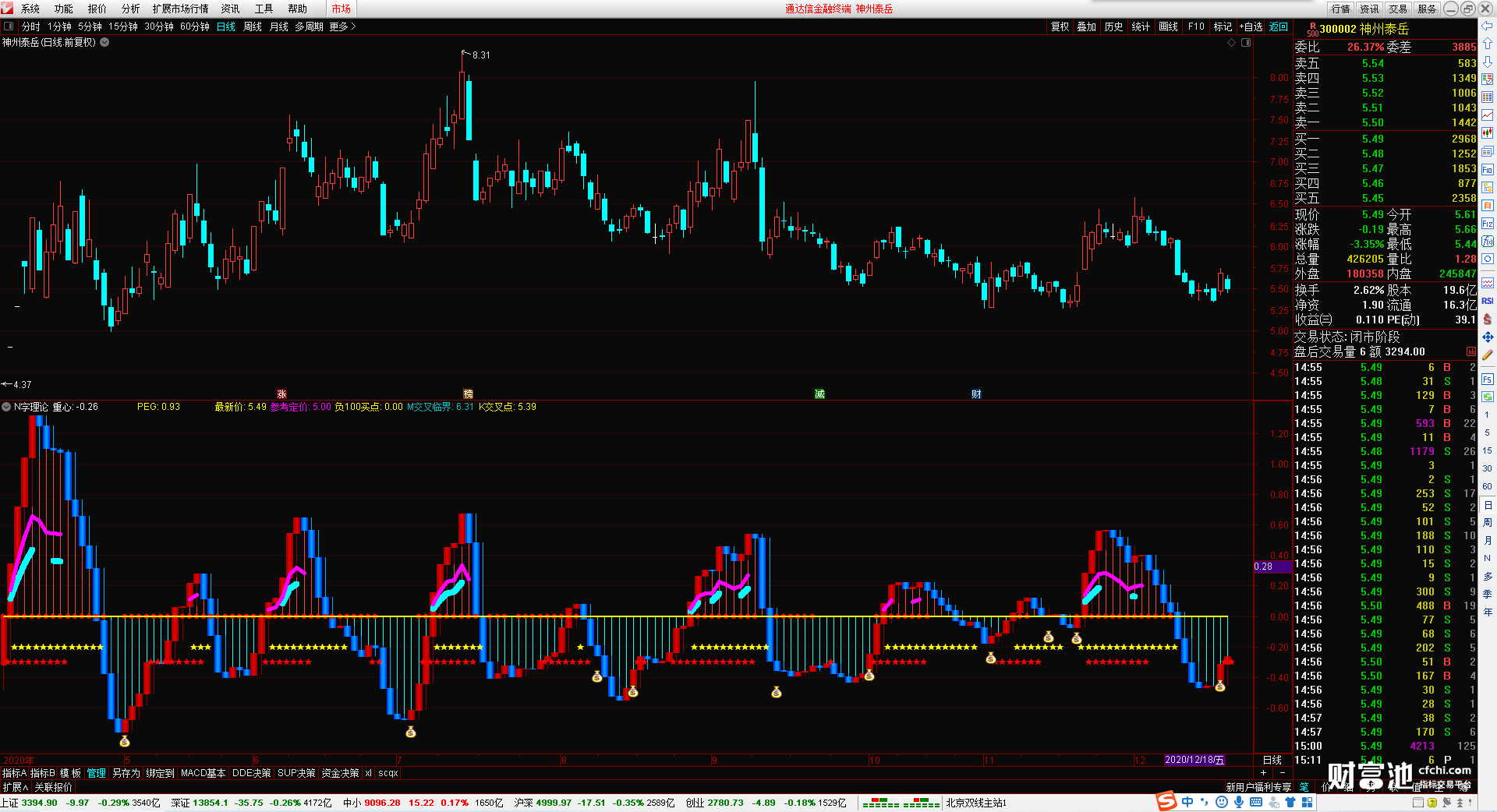
Task: Open the F10 company info sidebar icon
Action: click(1488, 169)
